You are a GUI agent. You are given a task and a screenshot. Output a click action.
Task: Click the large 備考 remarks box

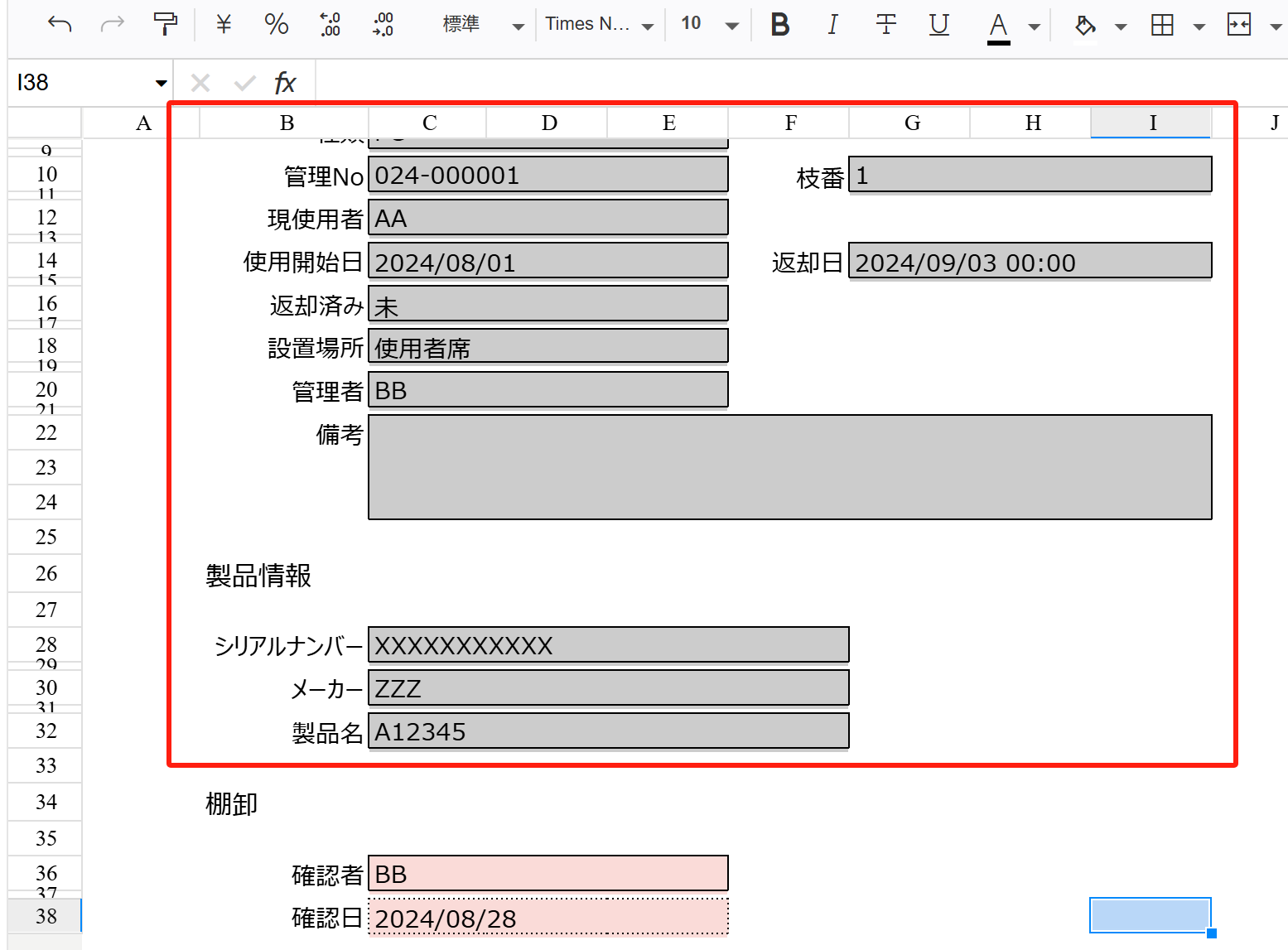[x=790, y=467]
